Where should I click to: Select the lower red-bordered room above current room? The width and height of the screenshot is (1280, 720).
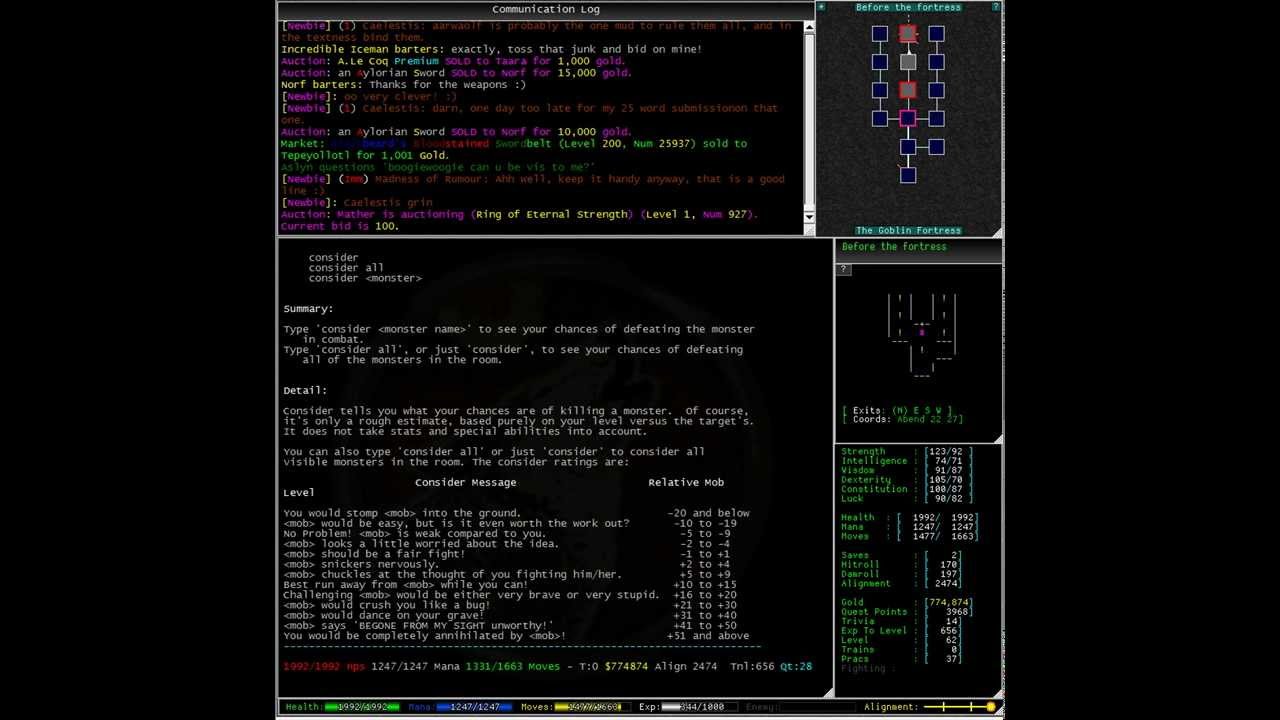click(907, 90)
